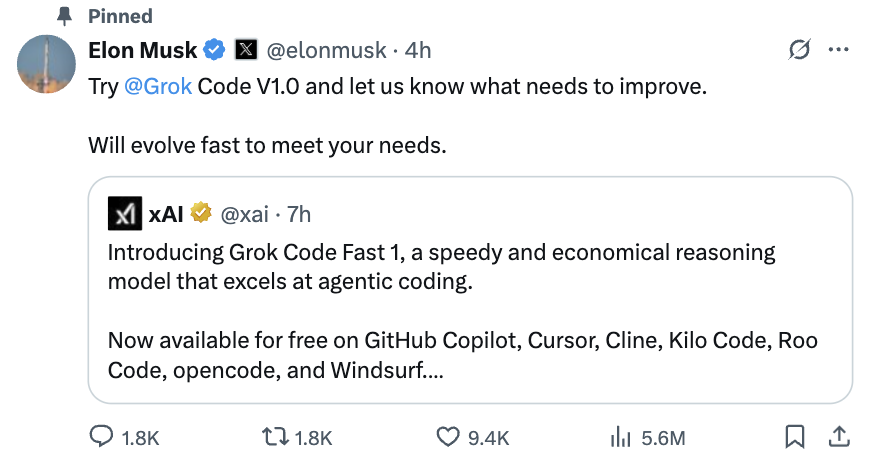
Task: Open the Grok explain icon
Action: (x=799, y=49)
